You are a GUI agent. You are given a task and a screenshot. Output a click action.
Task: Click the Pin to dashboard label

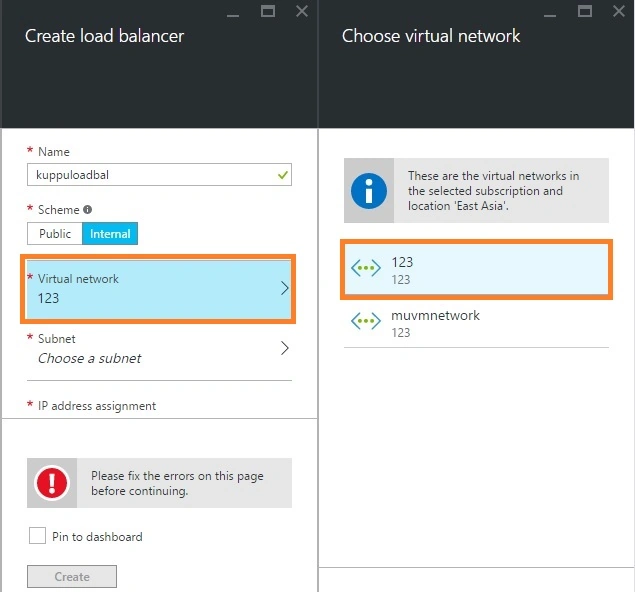[97, 537]
